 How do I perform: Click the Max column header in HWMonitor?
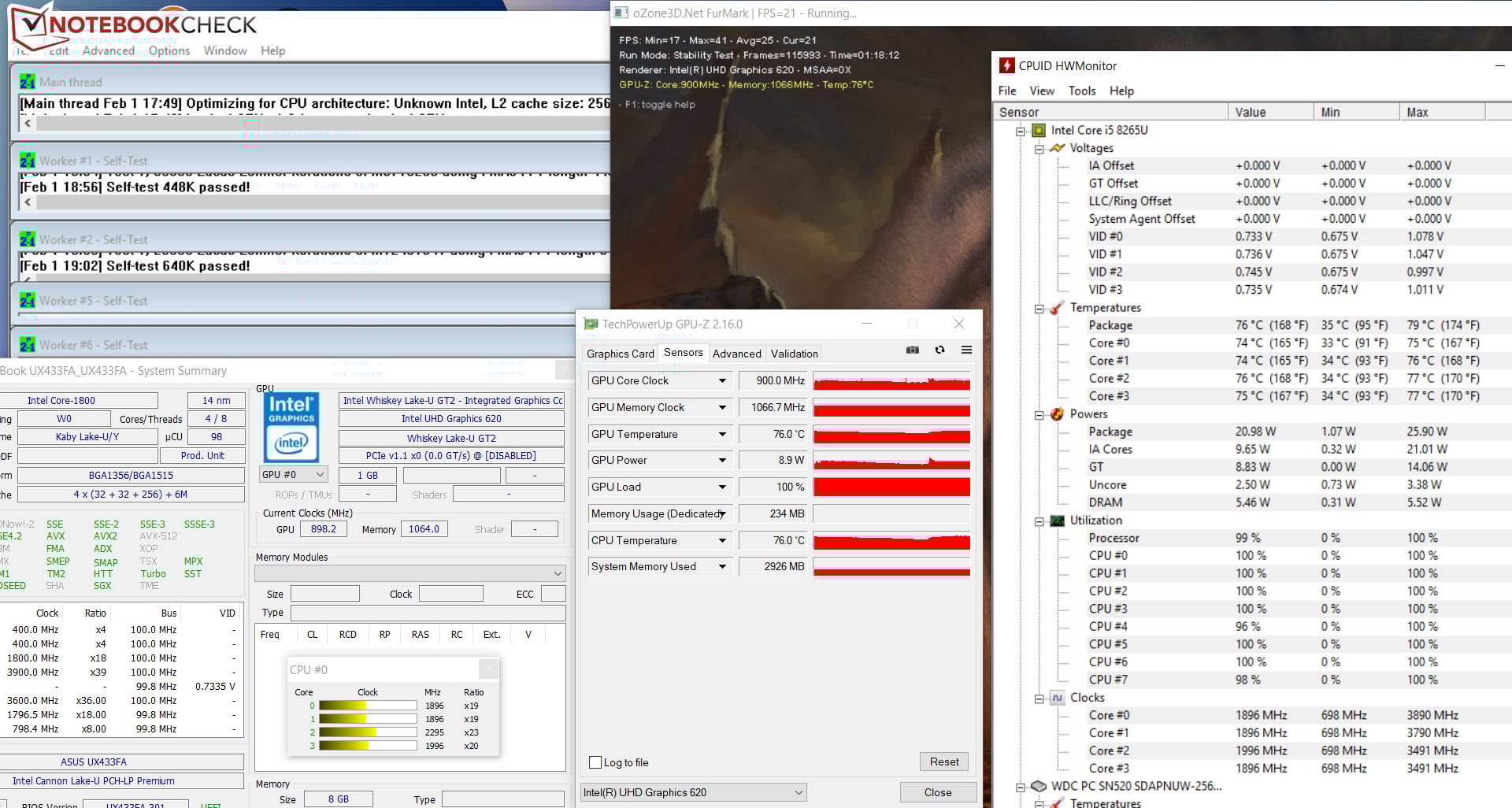pos(1442,112)
